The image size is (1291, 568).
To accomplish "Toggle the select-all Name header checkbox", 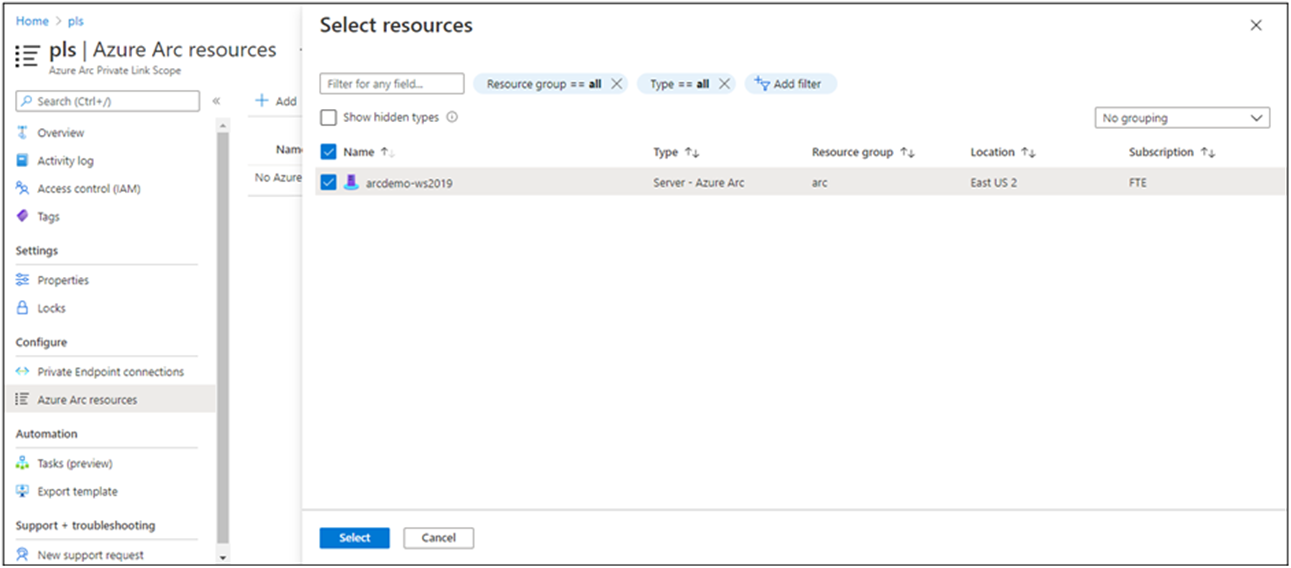I will click(328, 152).
